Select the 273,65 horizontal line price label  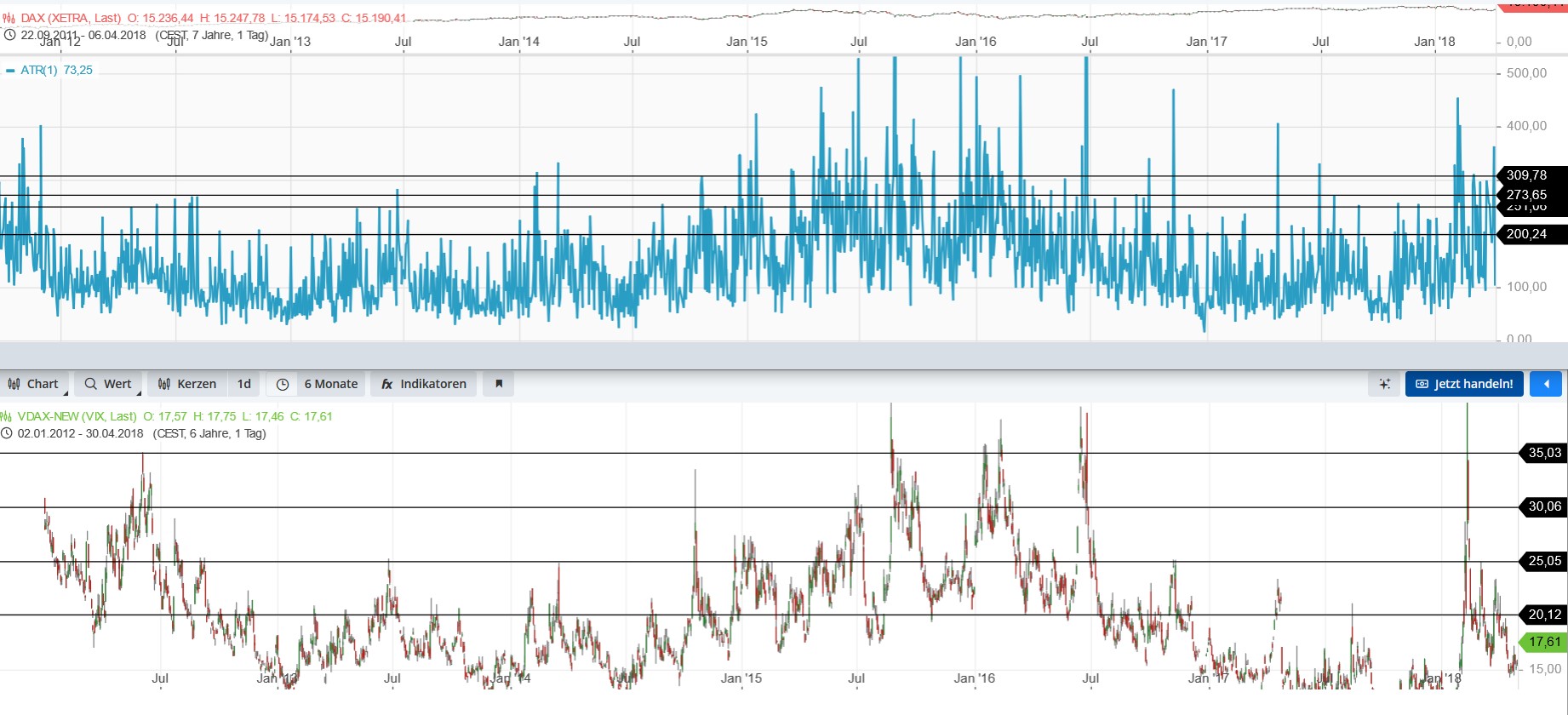click(1531, 195)
